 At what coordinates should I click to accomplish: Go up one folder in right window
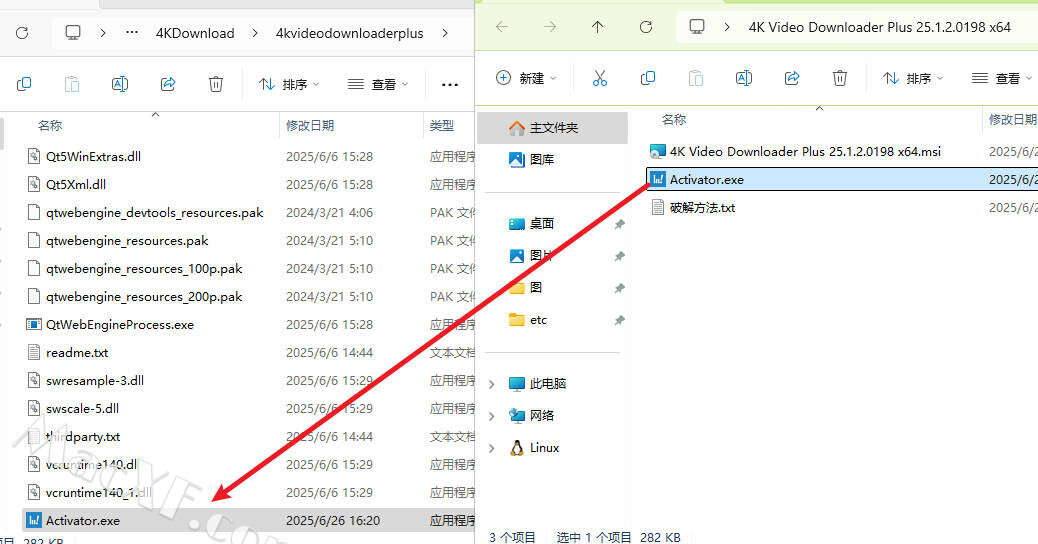click(598, 27)
